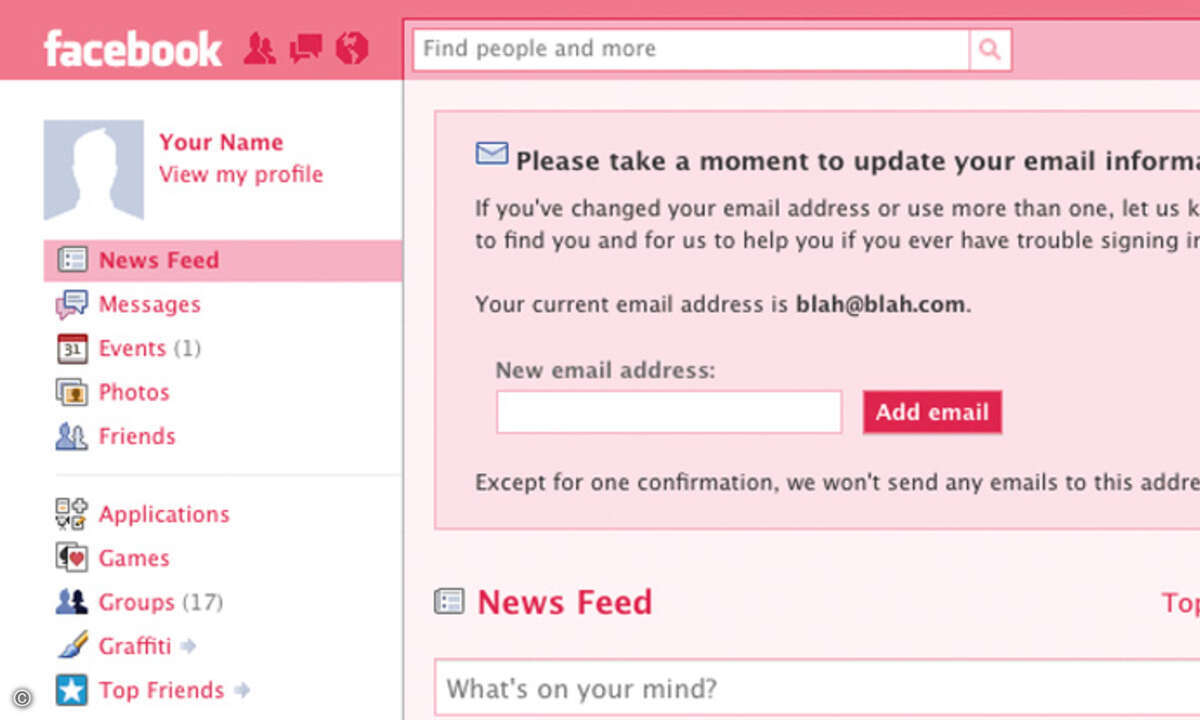Click the profile picture placeholder thumbnail
The height and width of the screenshot is (720, 1200).
point(94,170)
